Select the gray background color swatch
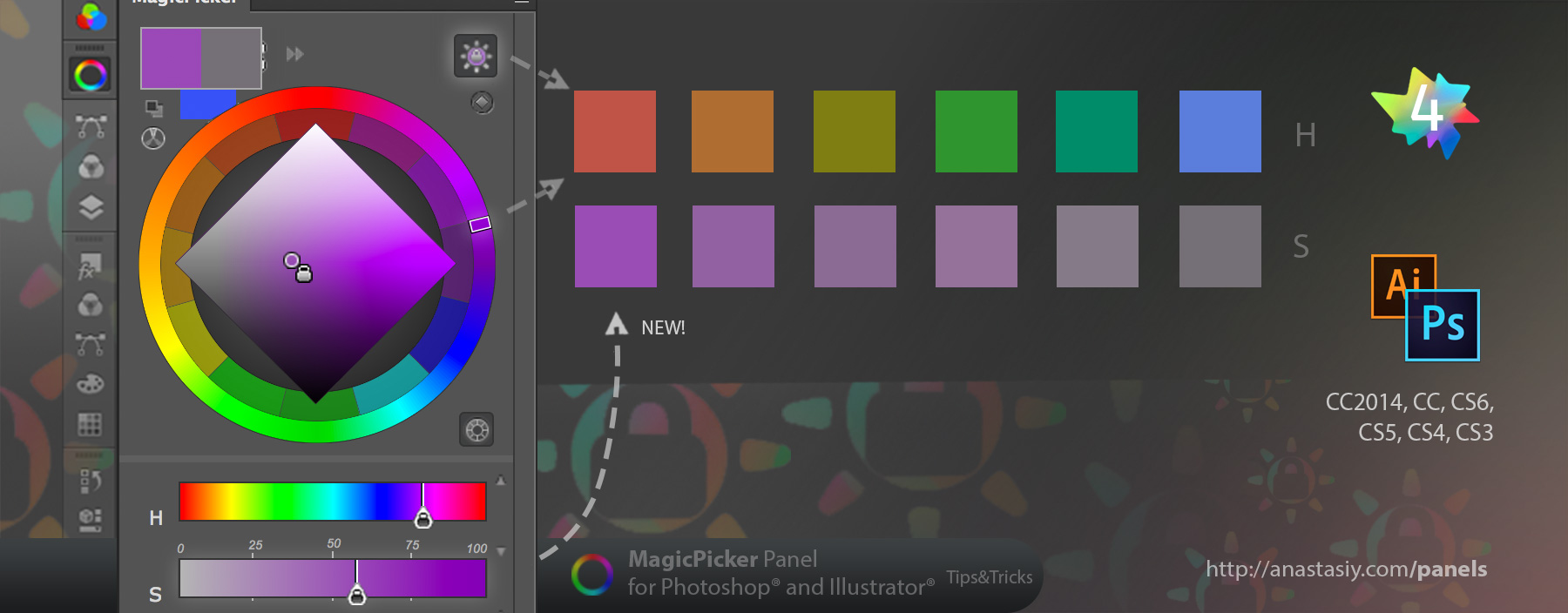1568x613 pixels. [x=232, y=58]
